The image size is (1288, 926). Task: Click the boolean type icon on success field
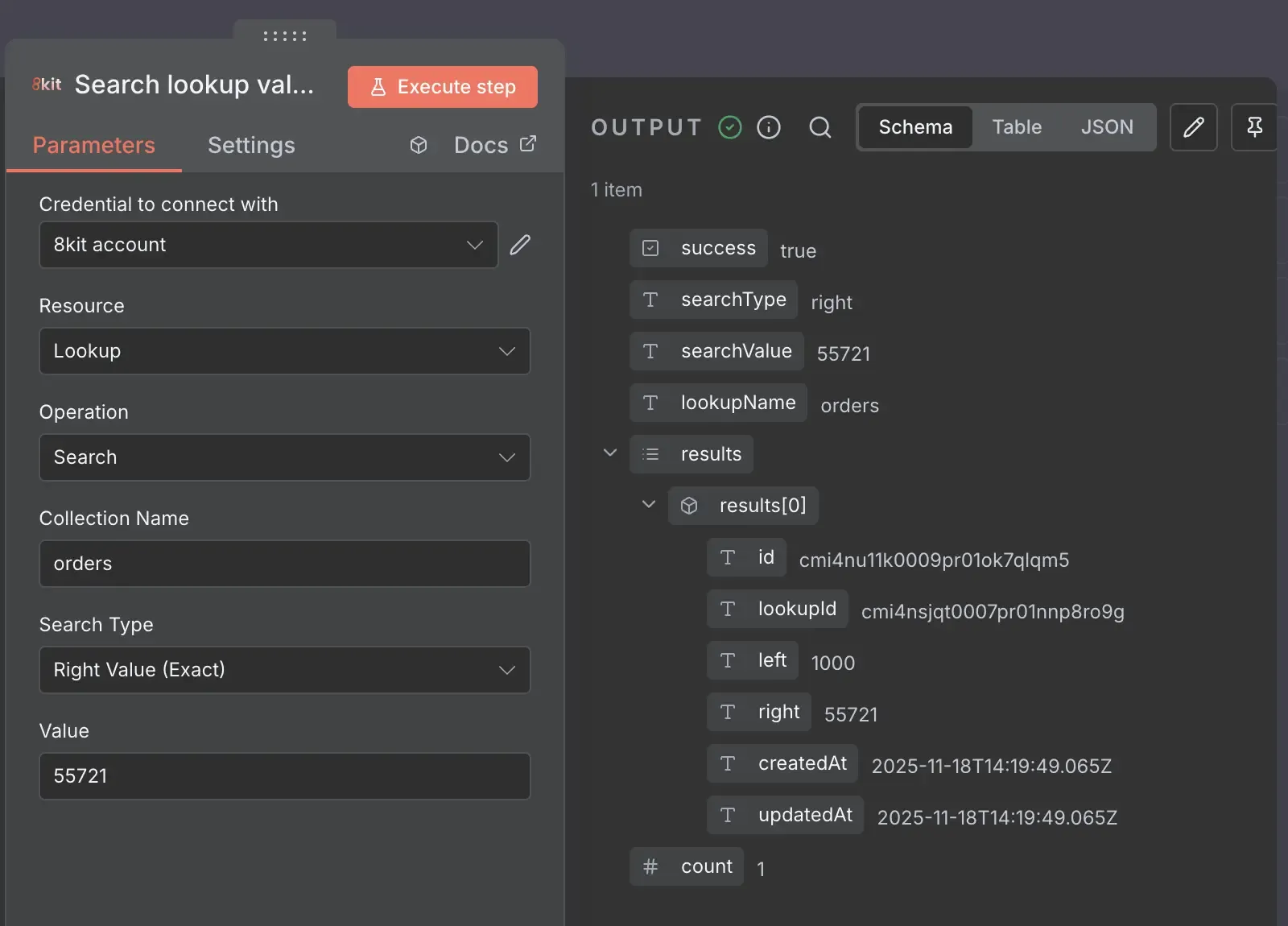click(x=650, y=248)
